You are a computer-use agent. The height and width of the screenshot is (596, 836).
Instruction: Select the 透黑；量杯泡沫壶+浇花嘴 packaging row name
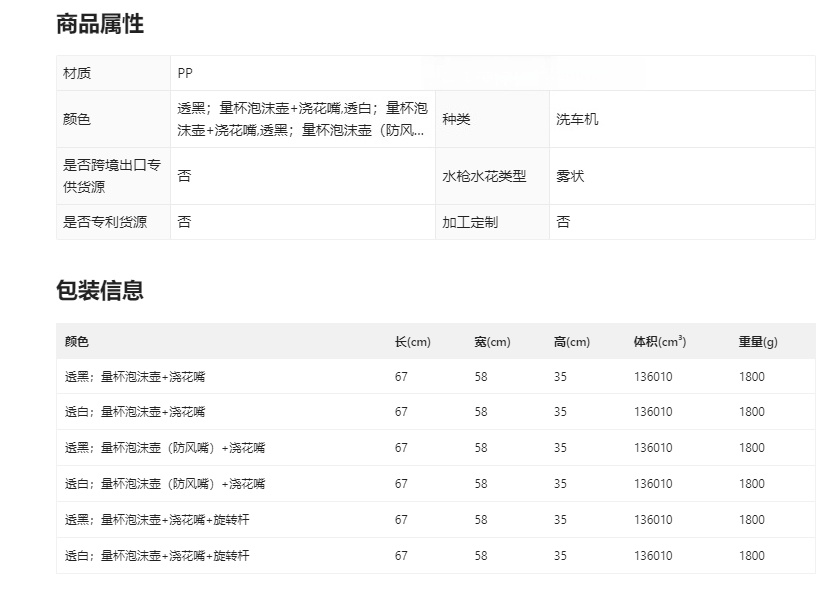point(135,377)
